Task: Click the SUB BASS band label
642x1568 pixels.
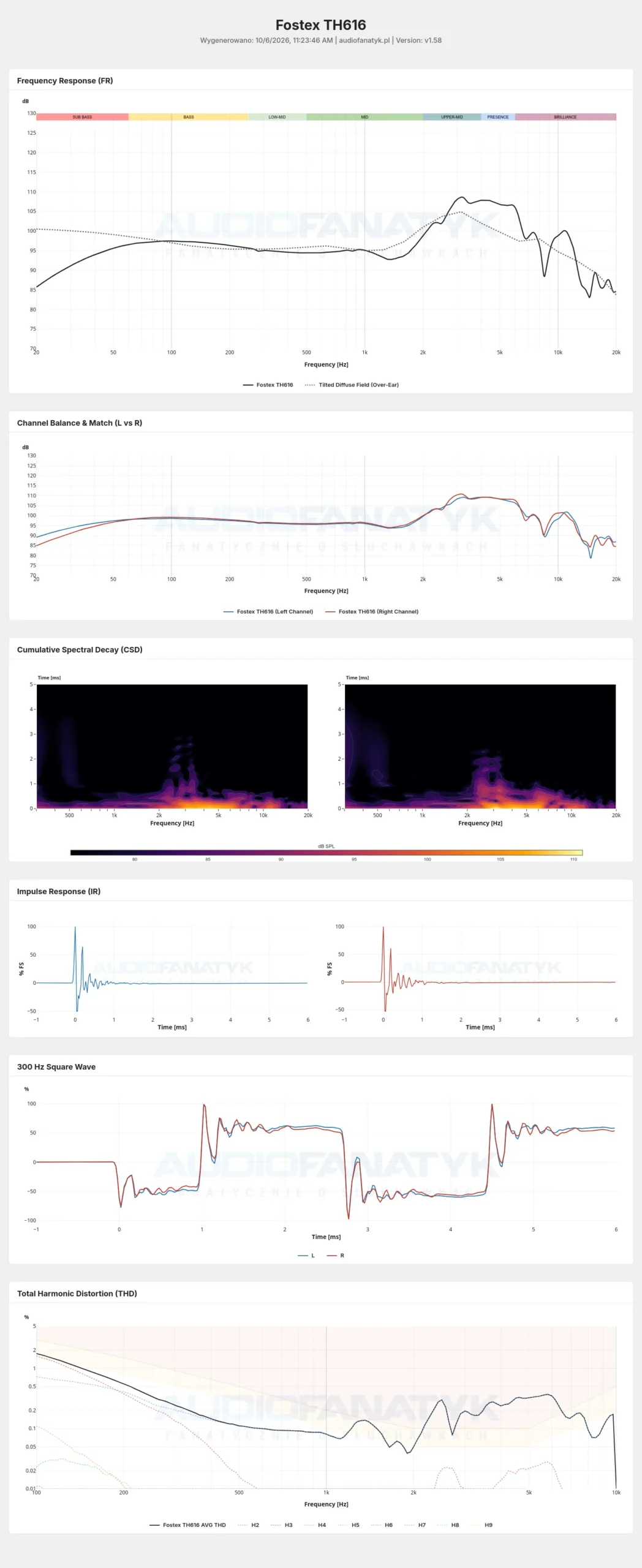Action: point(82,116)
